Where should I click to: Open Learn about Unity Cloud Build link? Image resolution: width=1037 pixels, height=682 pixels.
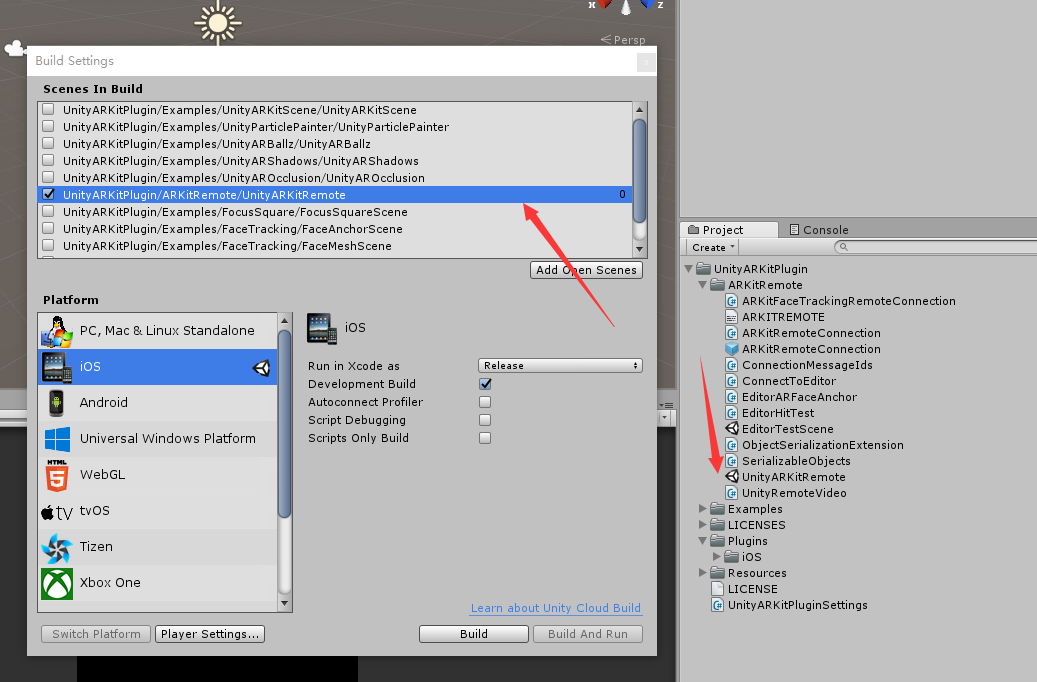555,608
